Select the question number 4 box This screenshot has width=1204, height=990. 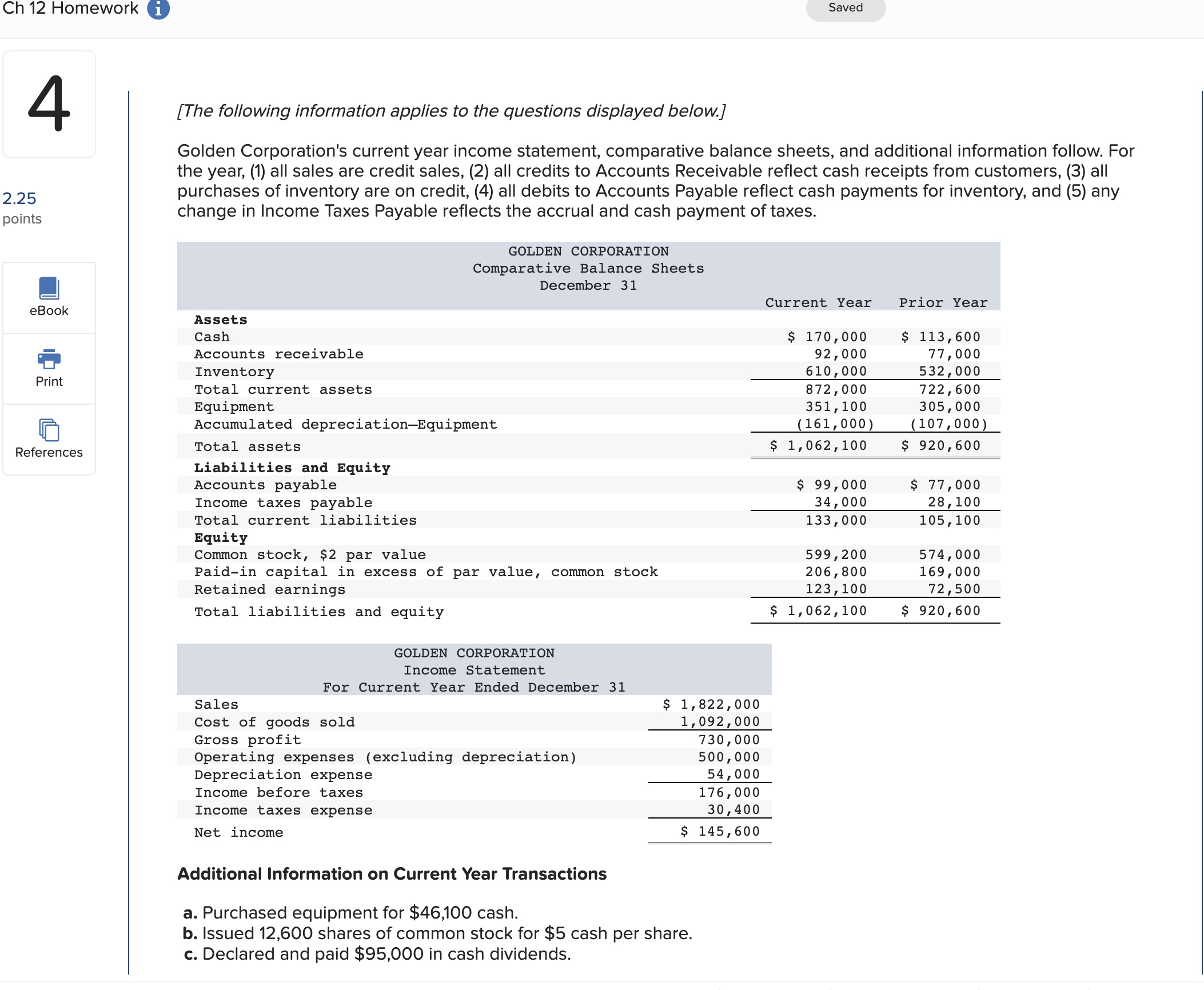click(x=49, y=104)
